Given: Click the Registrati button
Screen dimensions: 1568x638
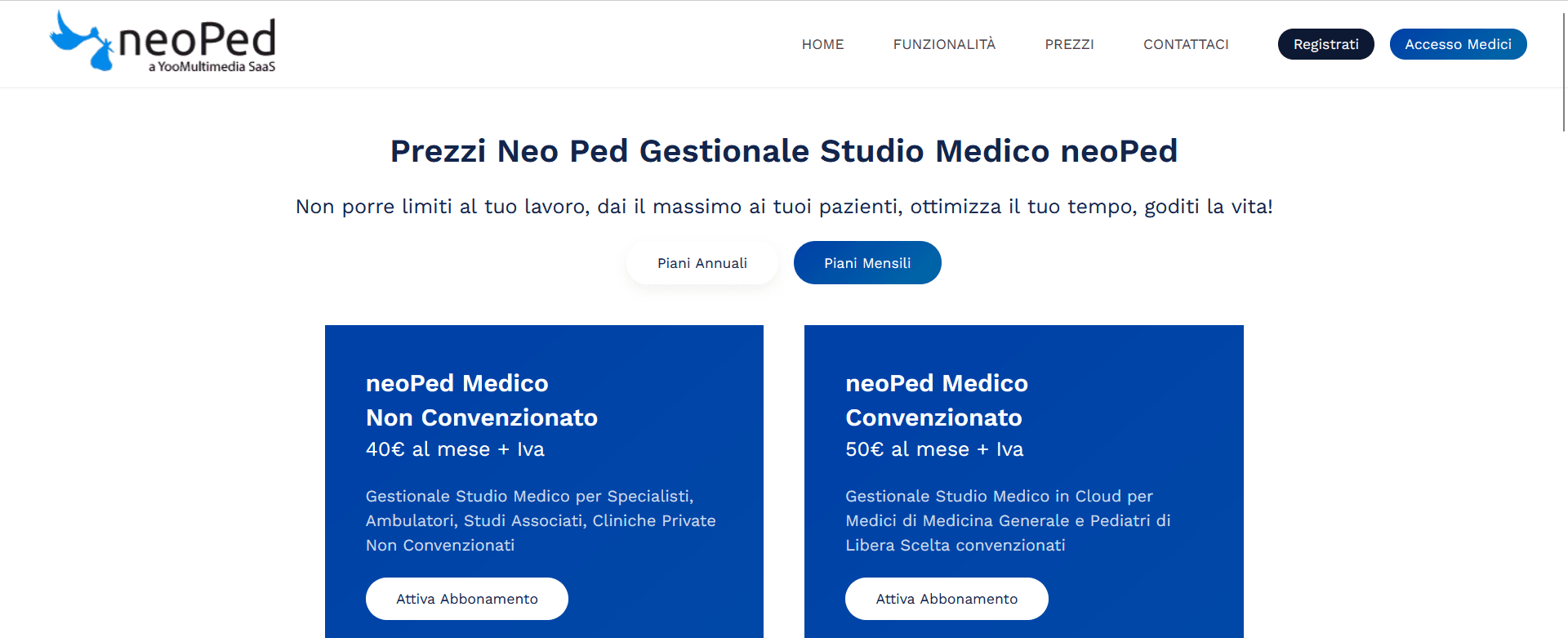Looking at the screenshot, I should (x=1325, y=44).
